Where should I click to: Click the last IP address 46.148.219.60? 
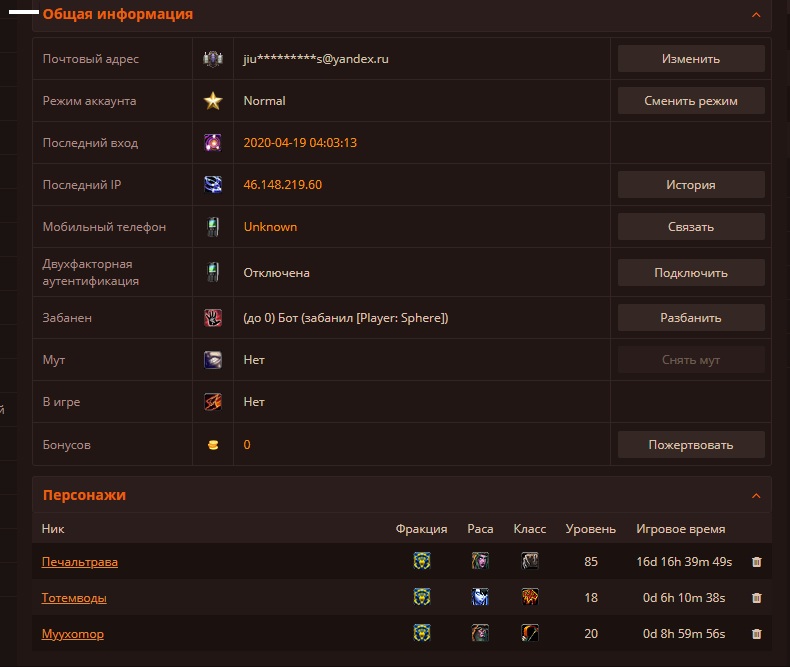pos(283,185)
